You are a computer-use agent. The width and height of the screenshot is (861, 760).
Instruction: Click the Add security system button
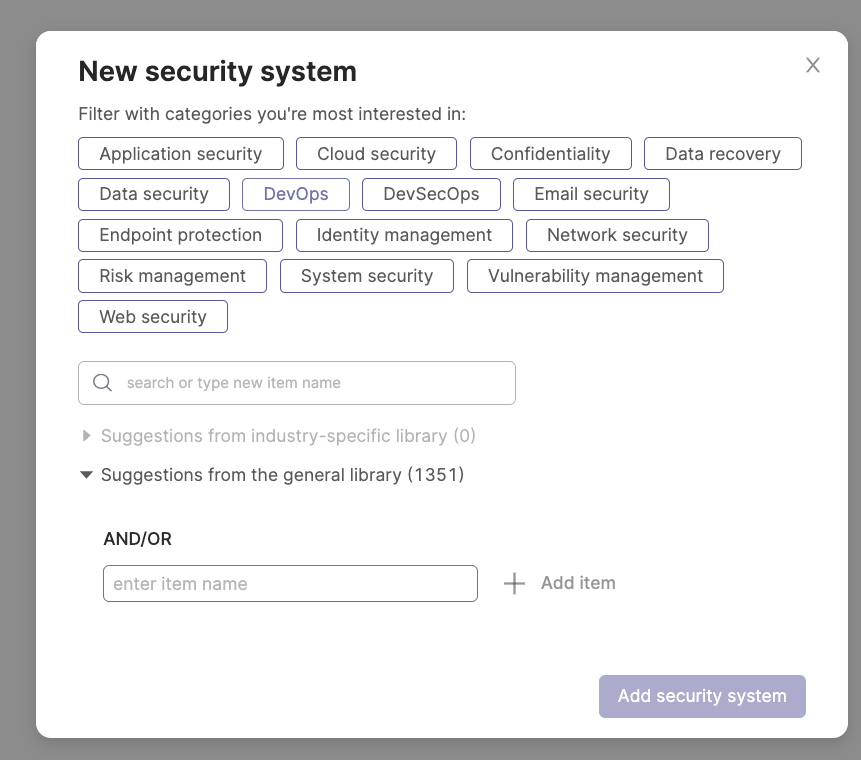coord(702,696)
